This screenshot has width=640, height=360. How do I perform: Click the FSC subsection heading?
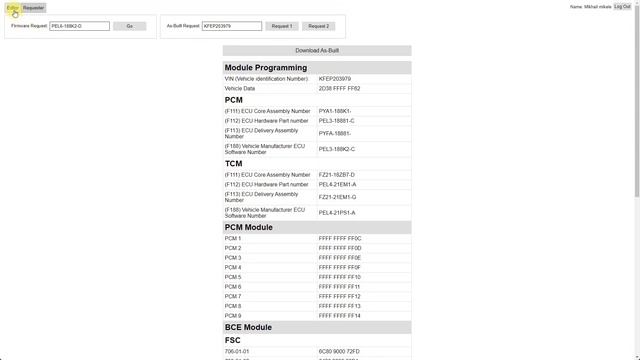[233, 340]
